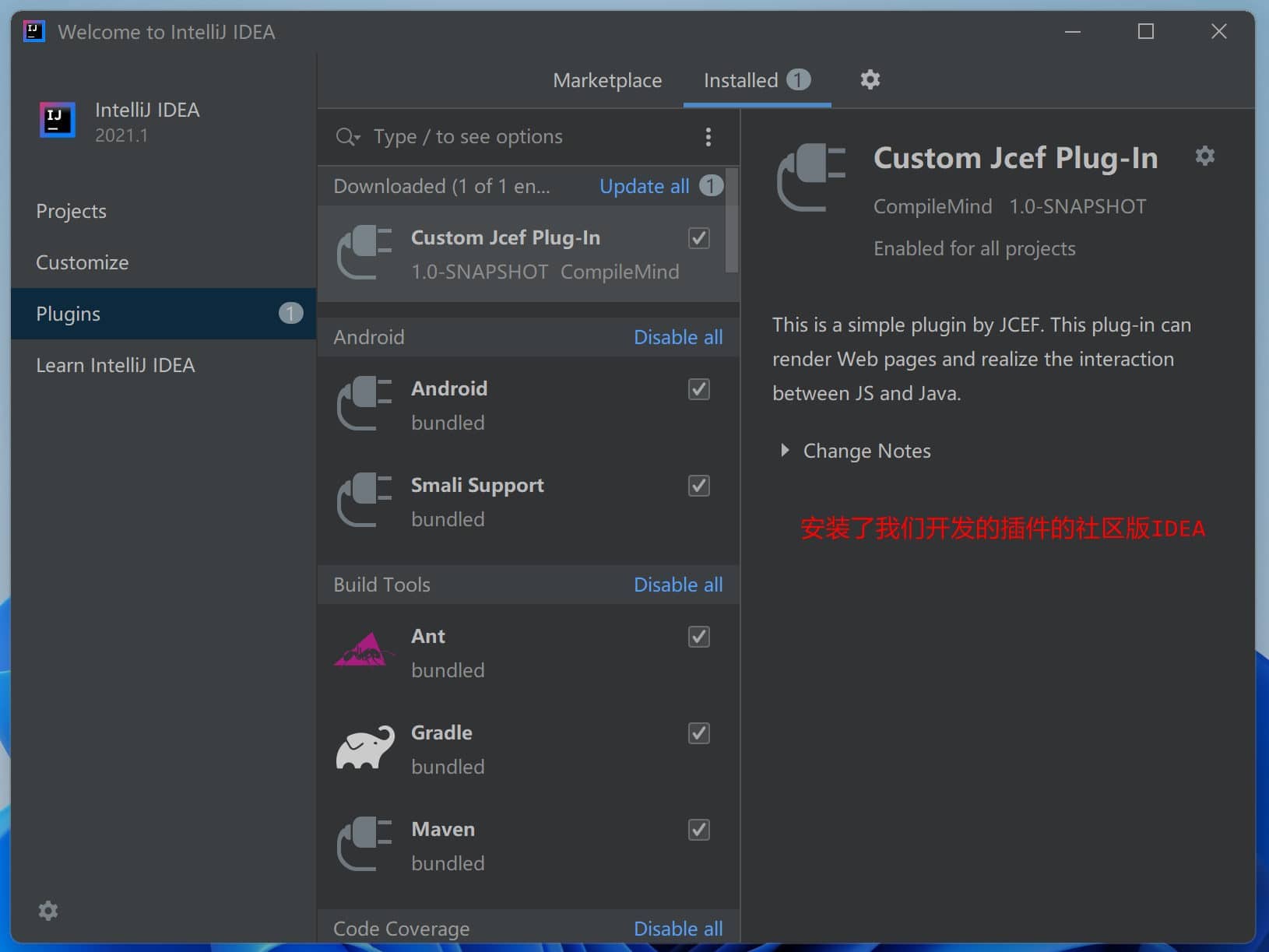Uncheck the Android plugin checkbox
The height and width of the screenshot is (952, 1269).
(x=699, y=388)
